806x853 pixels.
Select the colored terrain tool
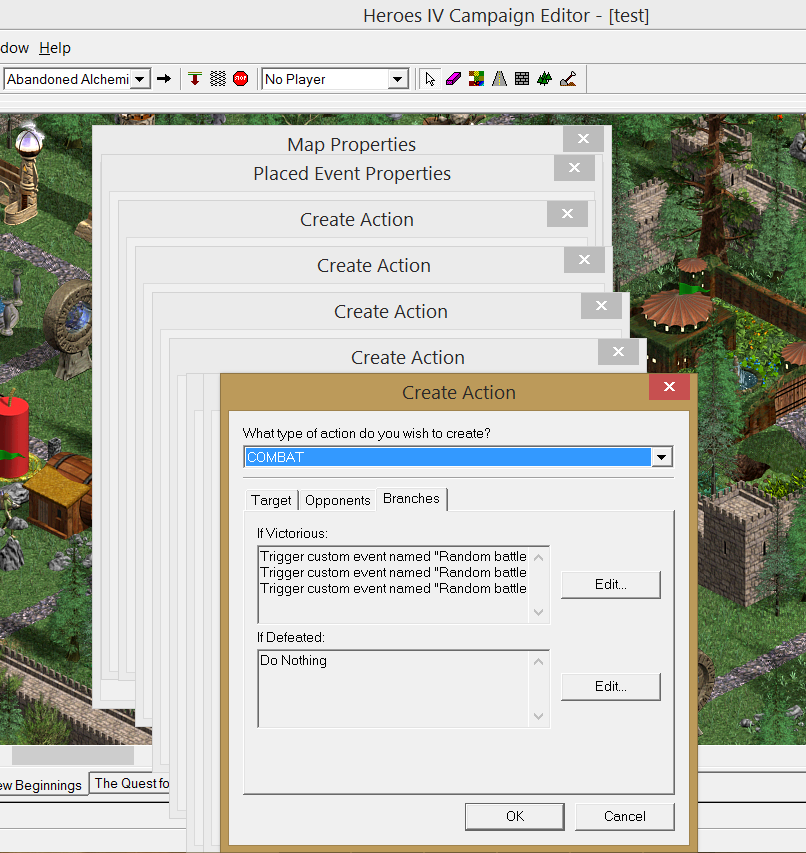tap(476, 79)
